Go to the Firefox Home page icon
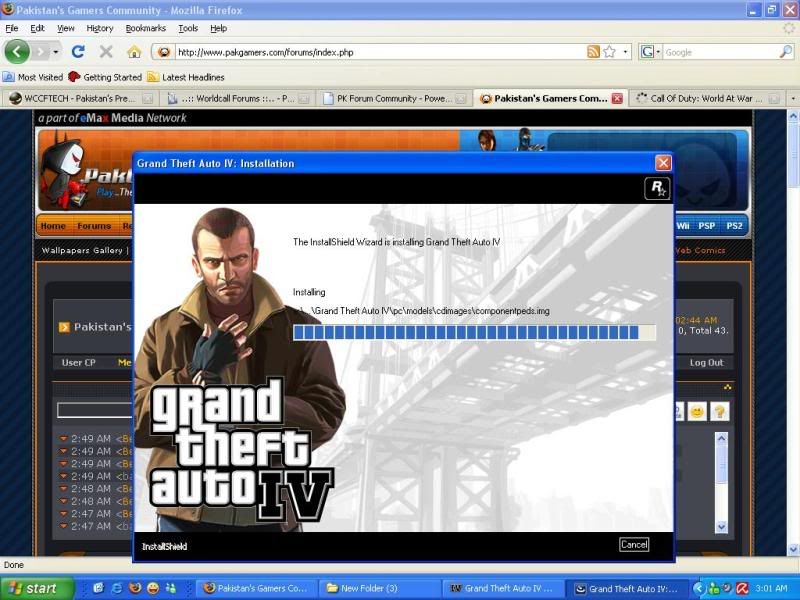The height and width of the screenshot is (600, 800). (134, 52)
